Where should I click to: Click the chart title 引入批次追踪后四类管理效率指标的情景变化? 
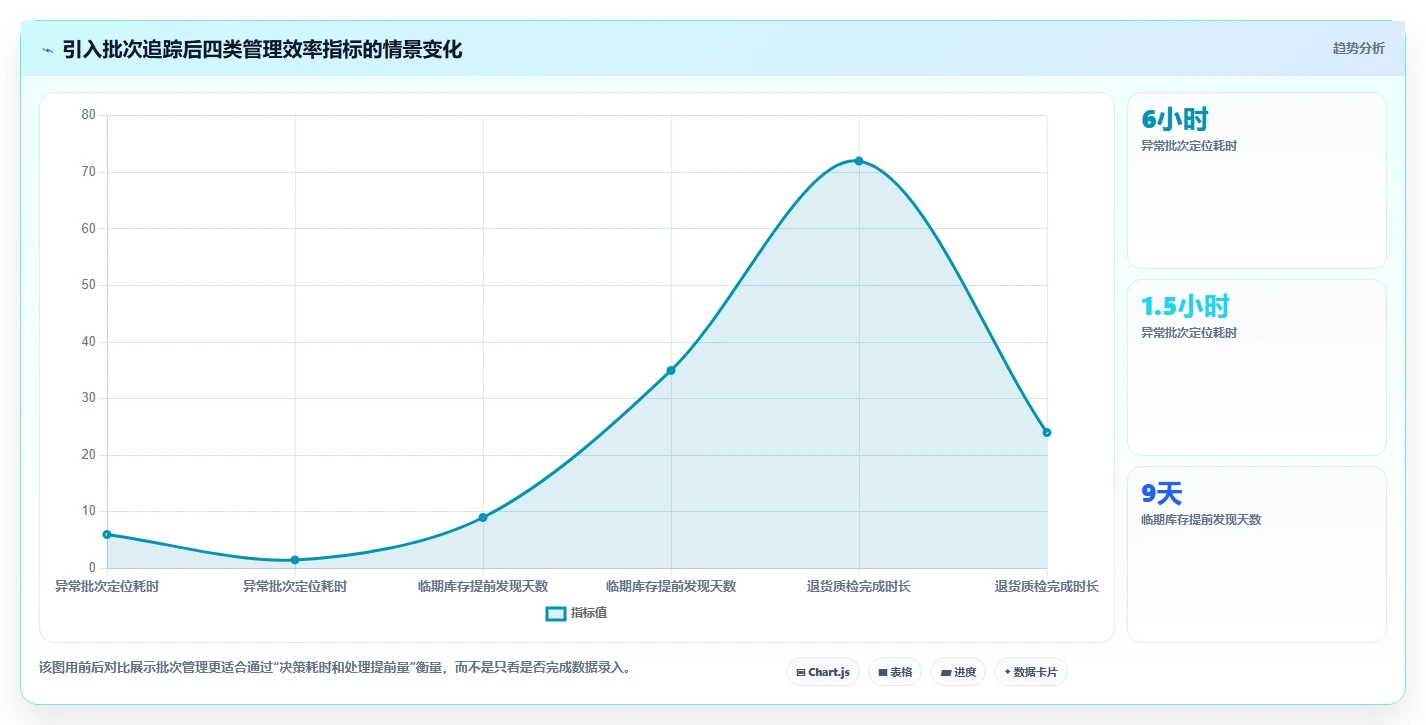[262, 50]
